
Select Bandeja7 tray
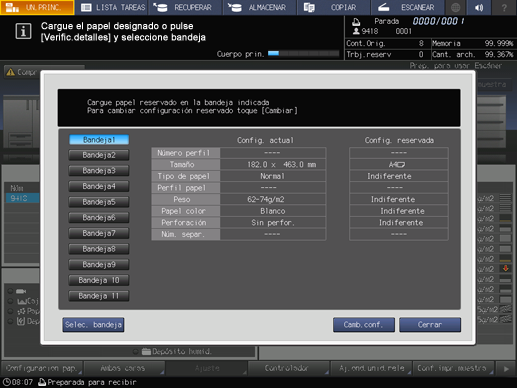click(x=99, y=233)
